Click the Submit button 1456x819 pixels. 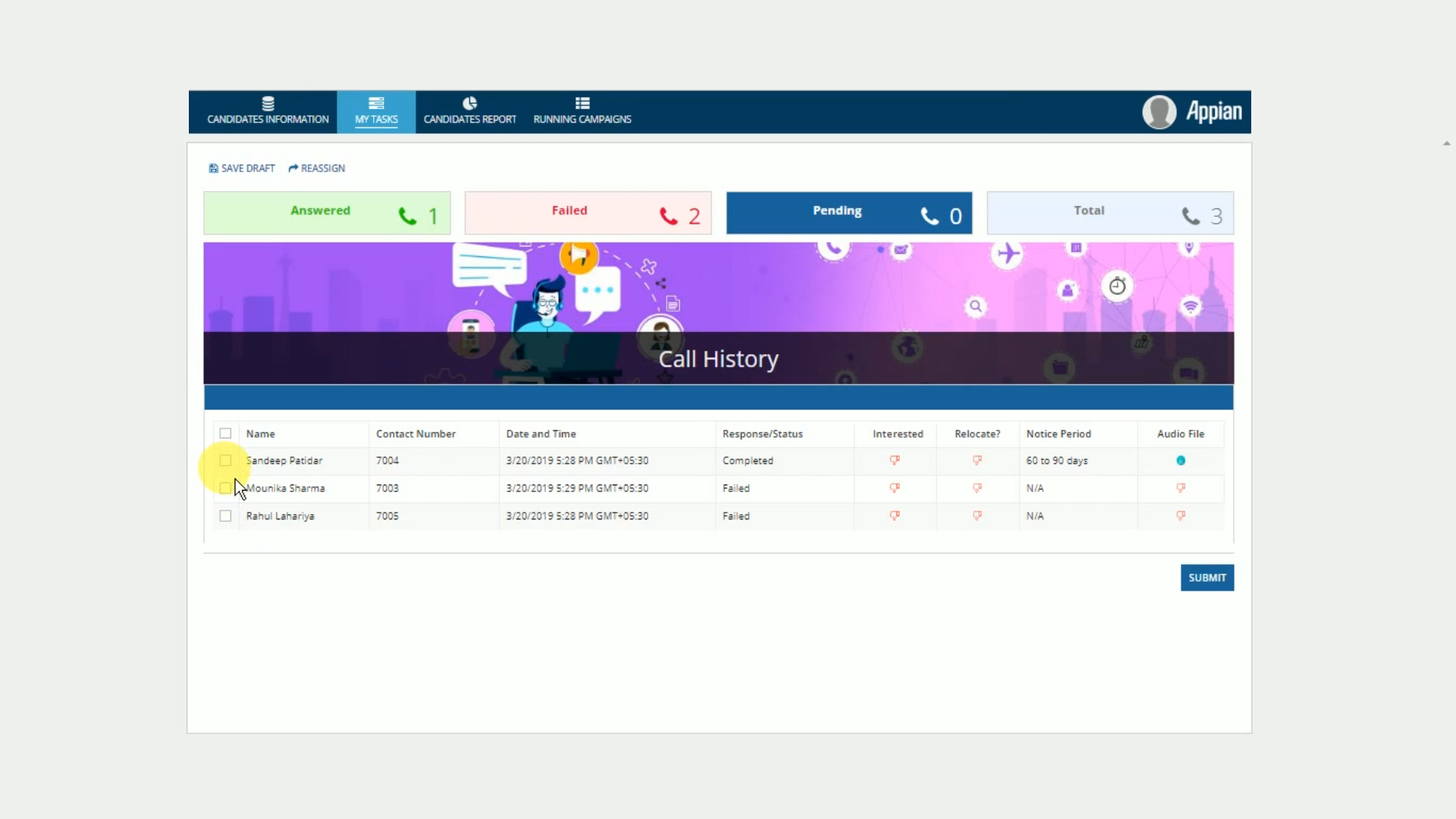(1207, 577)
